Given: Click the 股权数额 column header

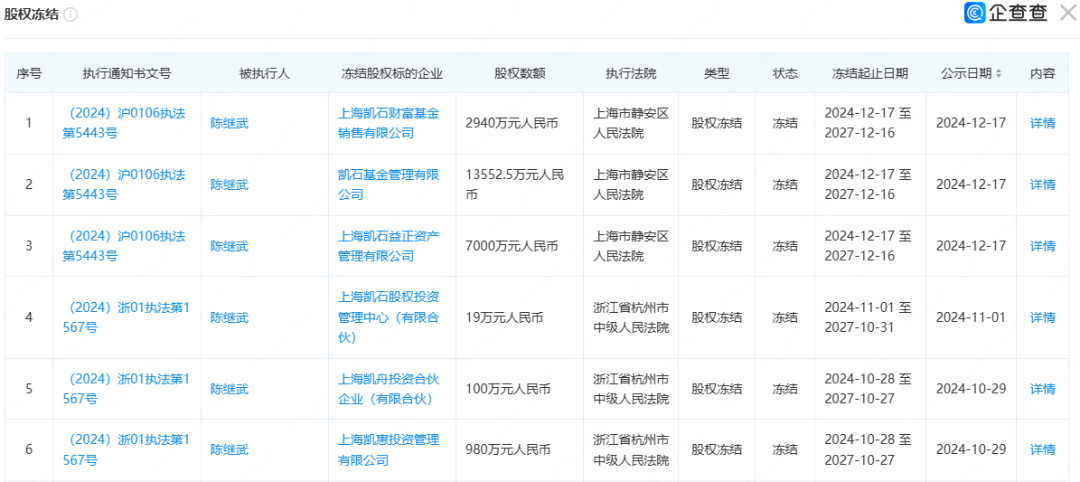Looking at the screenshot, I should 519,74.
